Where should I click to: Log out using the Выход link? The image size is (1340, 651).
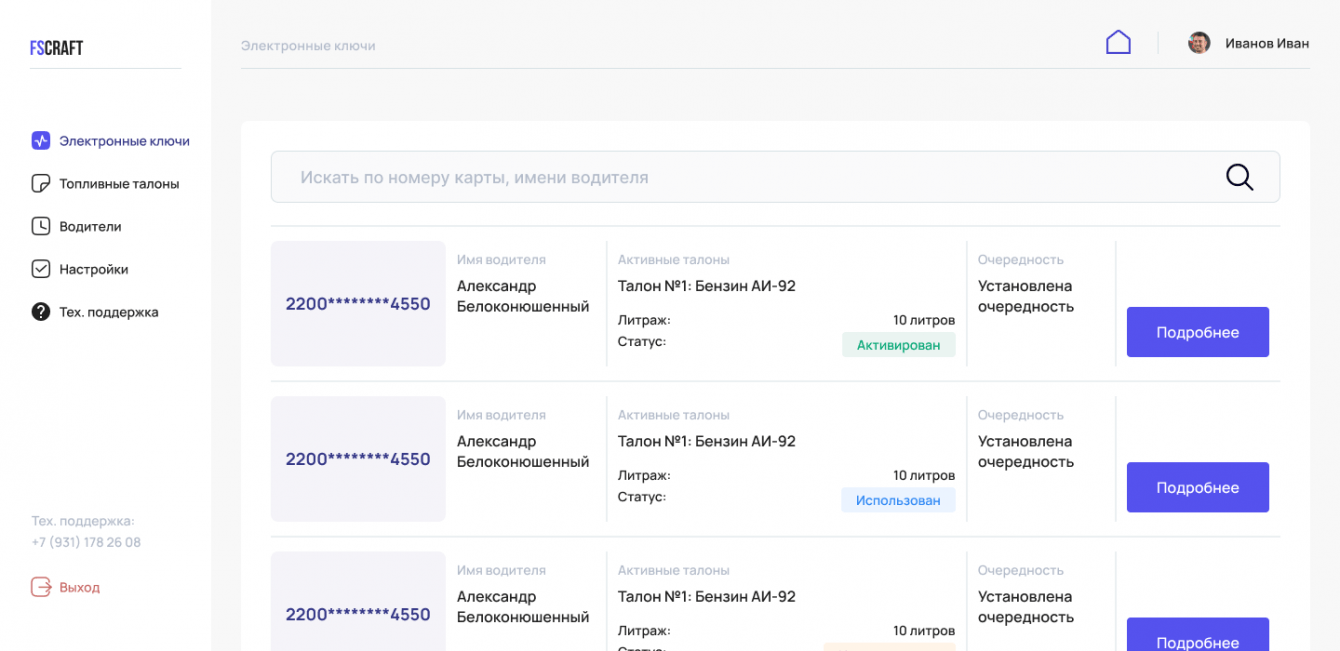click(x=79, y=587)
